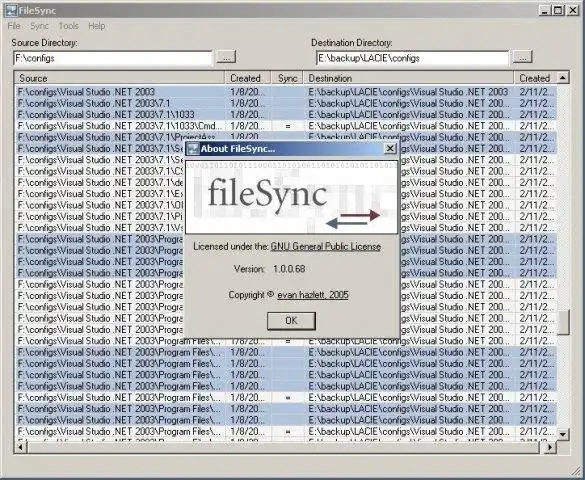The image size is (585, 480).
Task: Sort by the Source column header
Action: (x=119, y=78)
